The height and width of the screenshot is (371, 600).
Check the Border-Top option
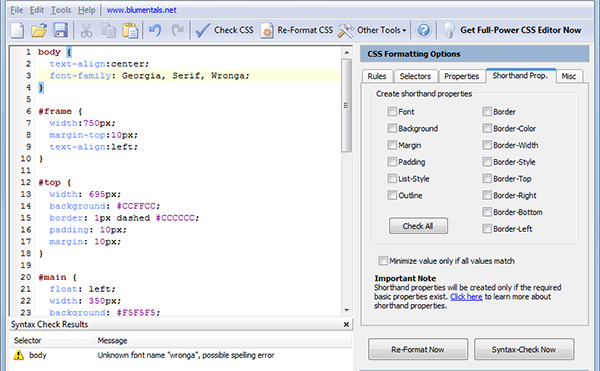tap(487, 179)
